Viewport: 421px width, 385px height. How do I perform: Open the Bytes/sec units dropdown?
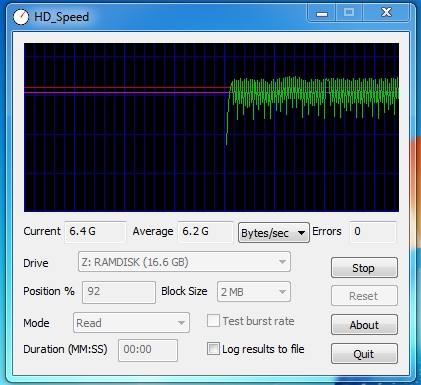point(274,233)
